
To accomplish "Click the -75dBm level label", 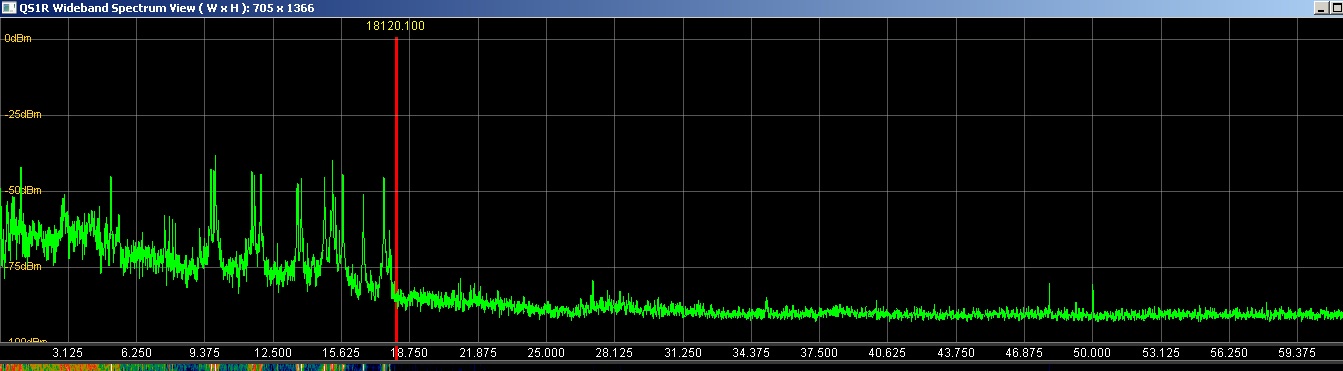I will click(23, 266).
